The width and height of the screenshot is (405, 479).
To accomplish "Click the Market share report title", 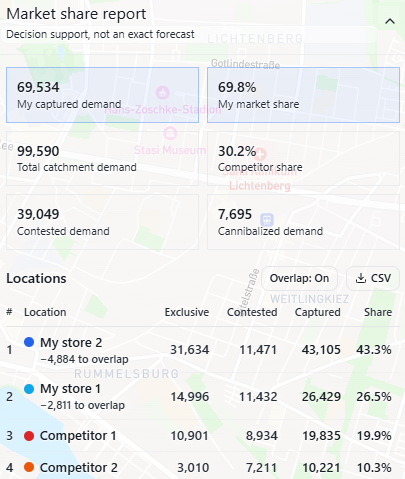I will [x=76, y=14].
